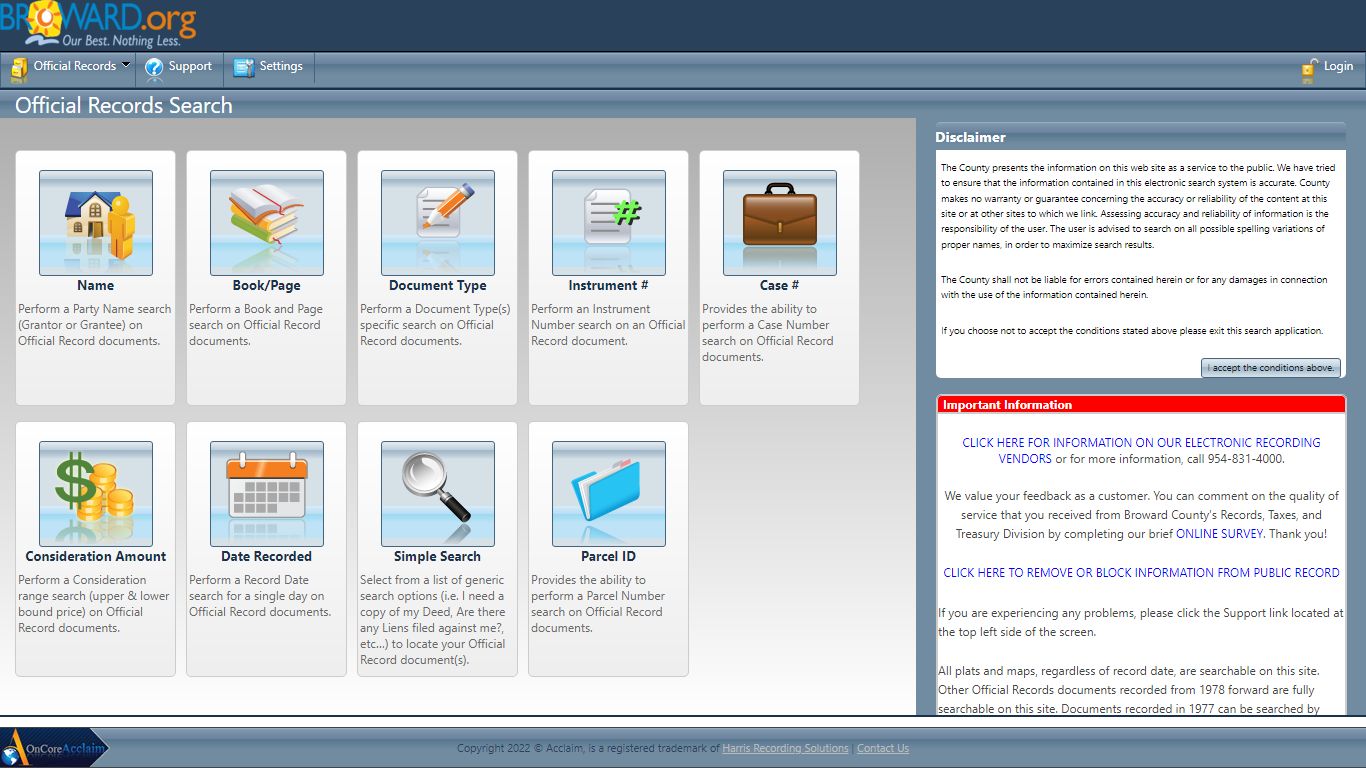
Task: Click the Official Records menu icon
Action: (19, 68)
